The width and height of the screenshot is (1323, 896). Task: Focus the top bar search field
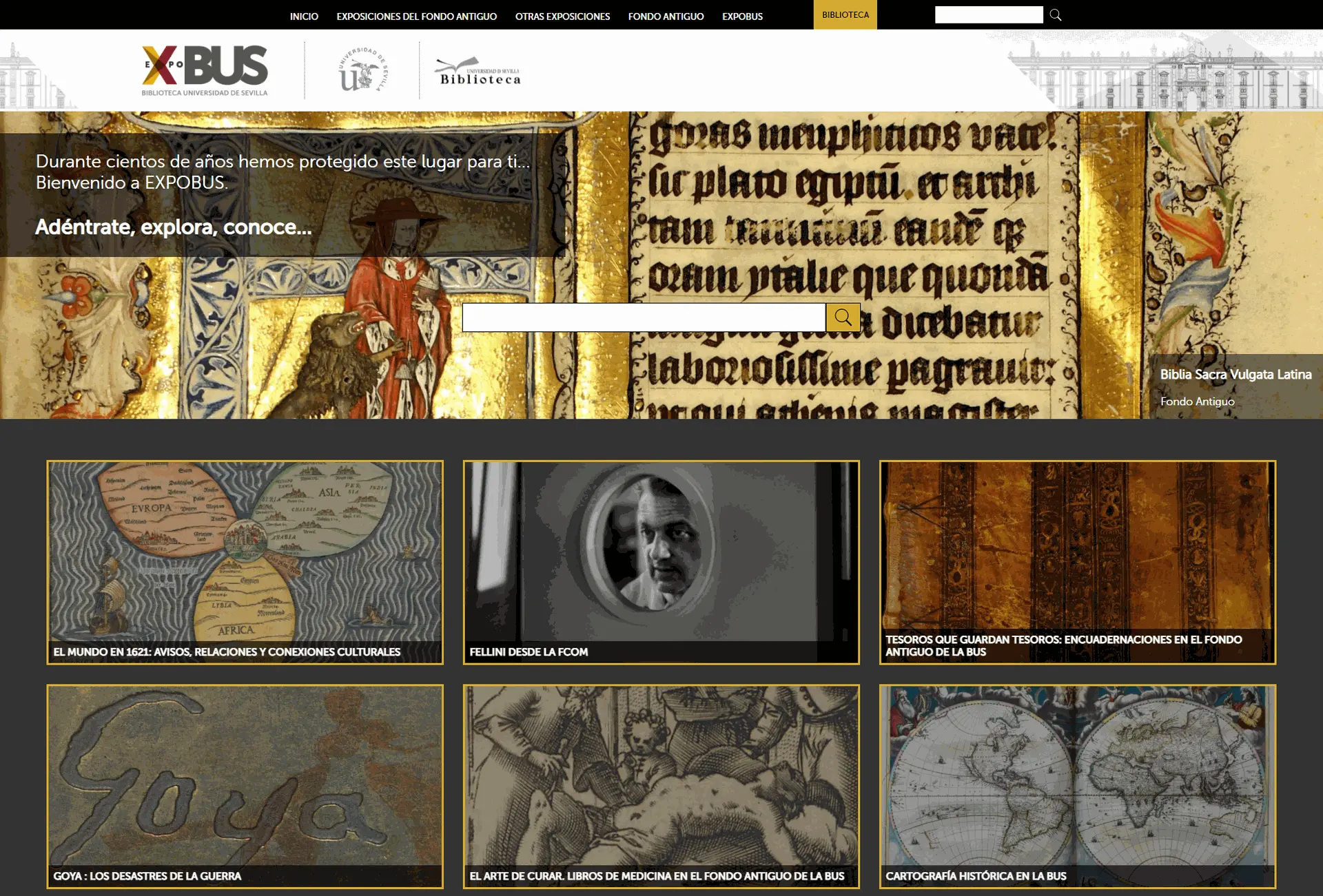tap(989, 14)
